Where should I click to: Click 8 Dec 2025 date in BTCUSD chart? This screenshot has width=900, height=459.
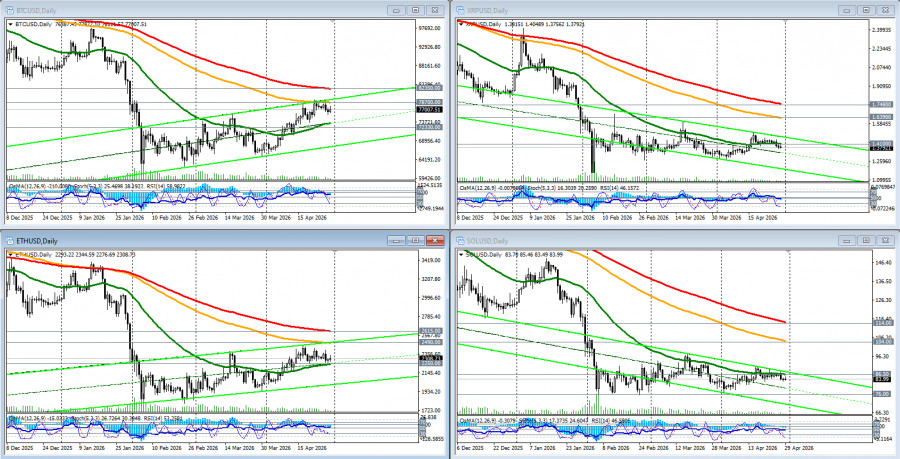tap(22, 219)
